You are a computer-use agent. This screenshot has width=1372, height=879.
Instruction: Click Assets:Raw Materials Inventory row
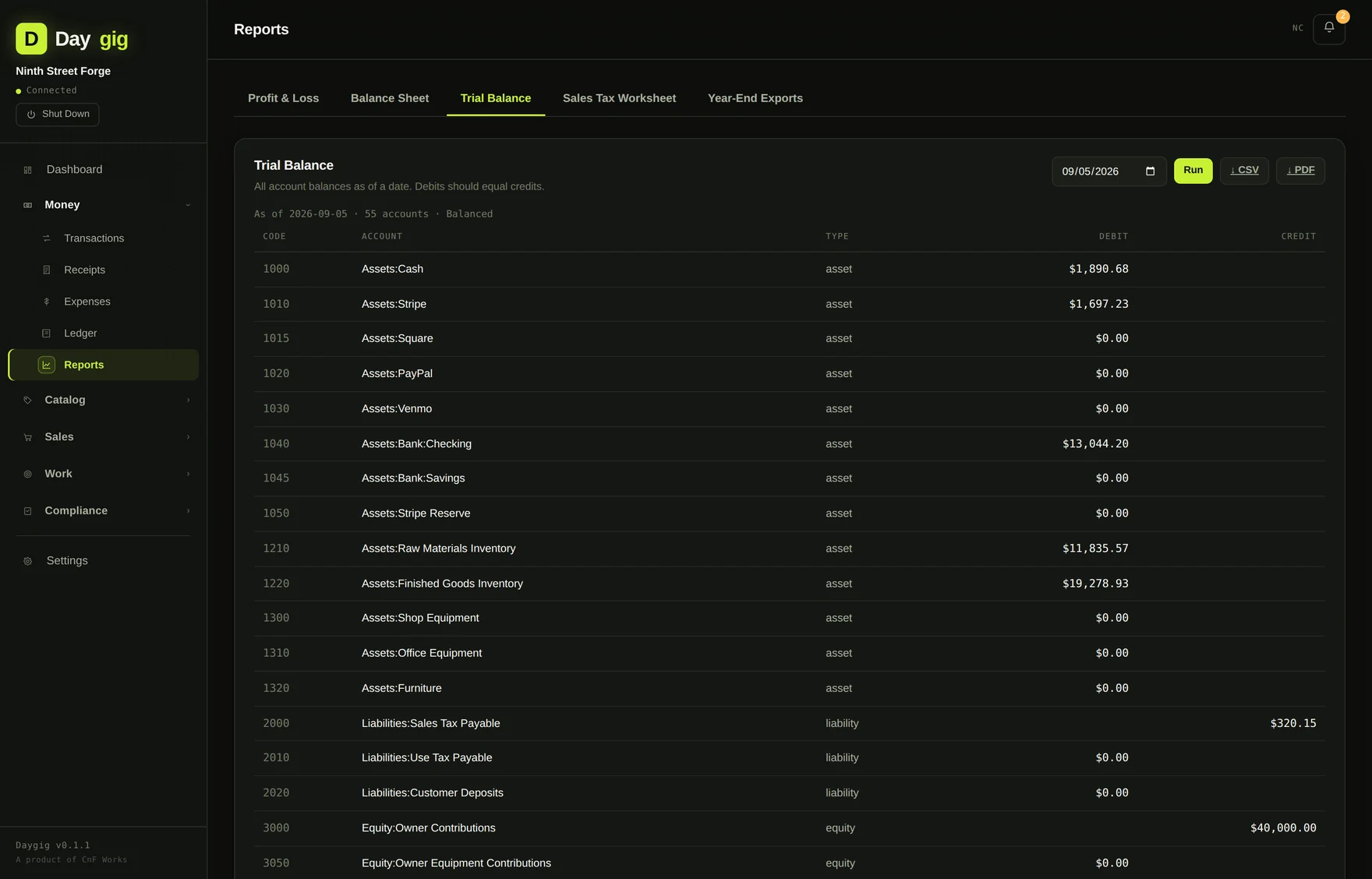(x=789, y=549)
